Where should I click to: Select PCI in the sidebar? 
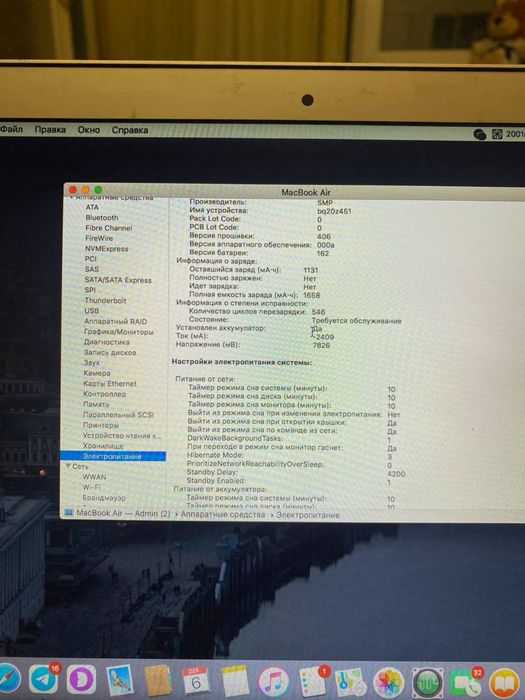click(x=91, y=259)
